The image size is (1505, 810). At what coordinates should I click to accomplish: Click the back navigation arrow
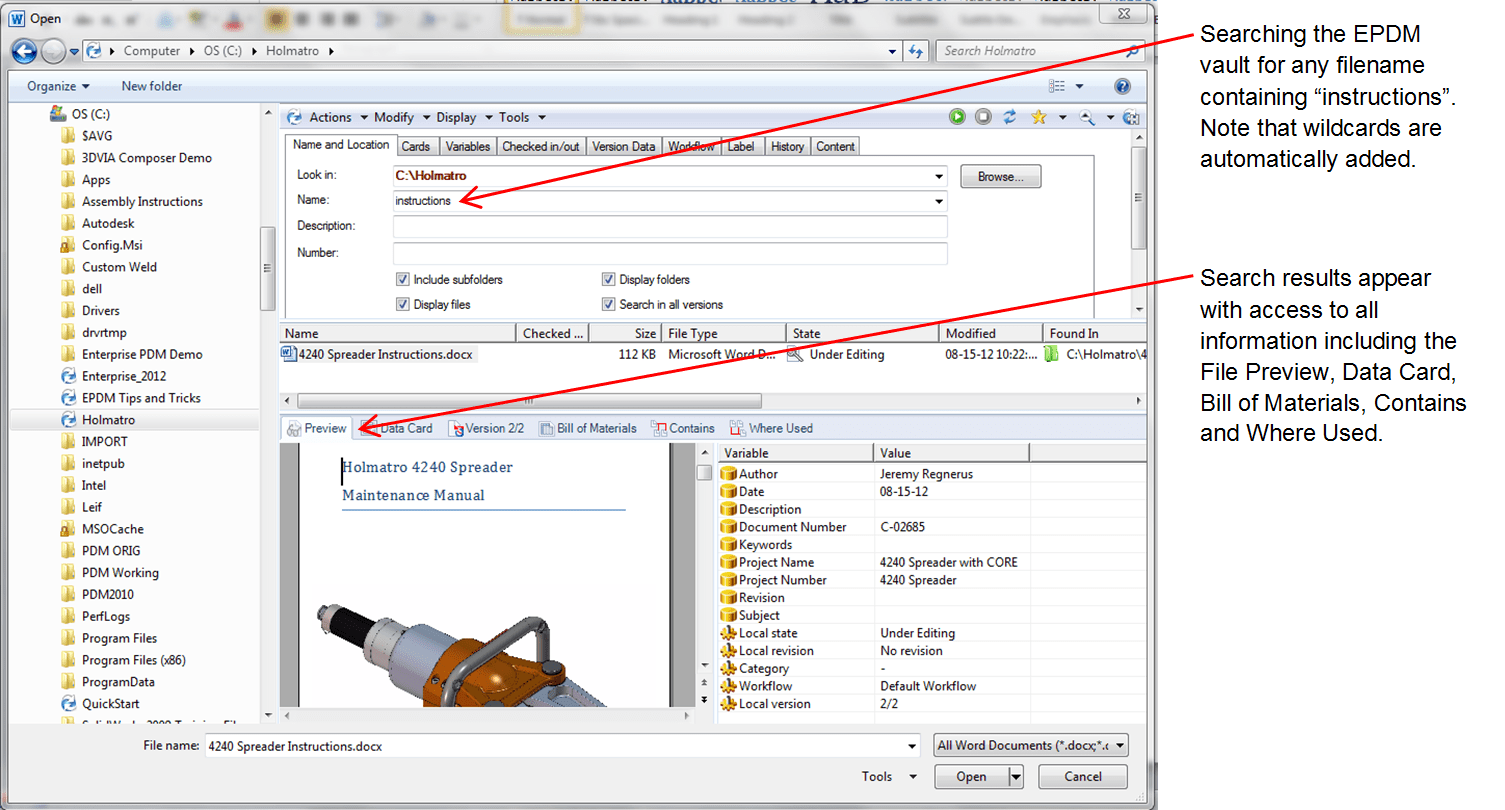(25, 51)
